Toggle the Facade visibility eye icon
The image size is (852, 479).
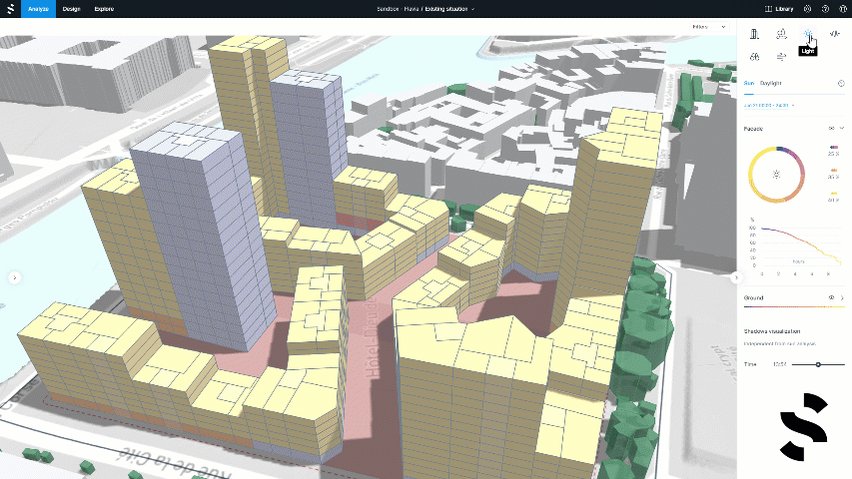(831, 128)
